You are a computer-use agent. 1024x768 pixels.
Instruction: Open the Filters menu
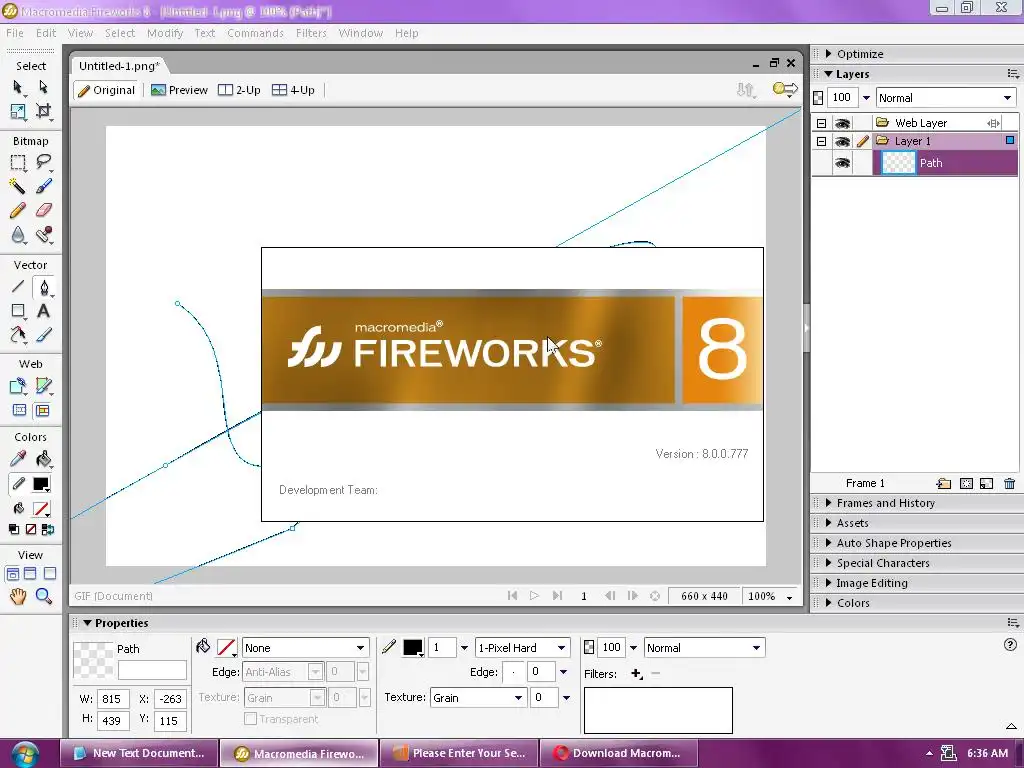coord(311,33)
